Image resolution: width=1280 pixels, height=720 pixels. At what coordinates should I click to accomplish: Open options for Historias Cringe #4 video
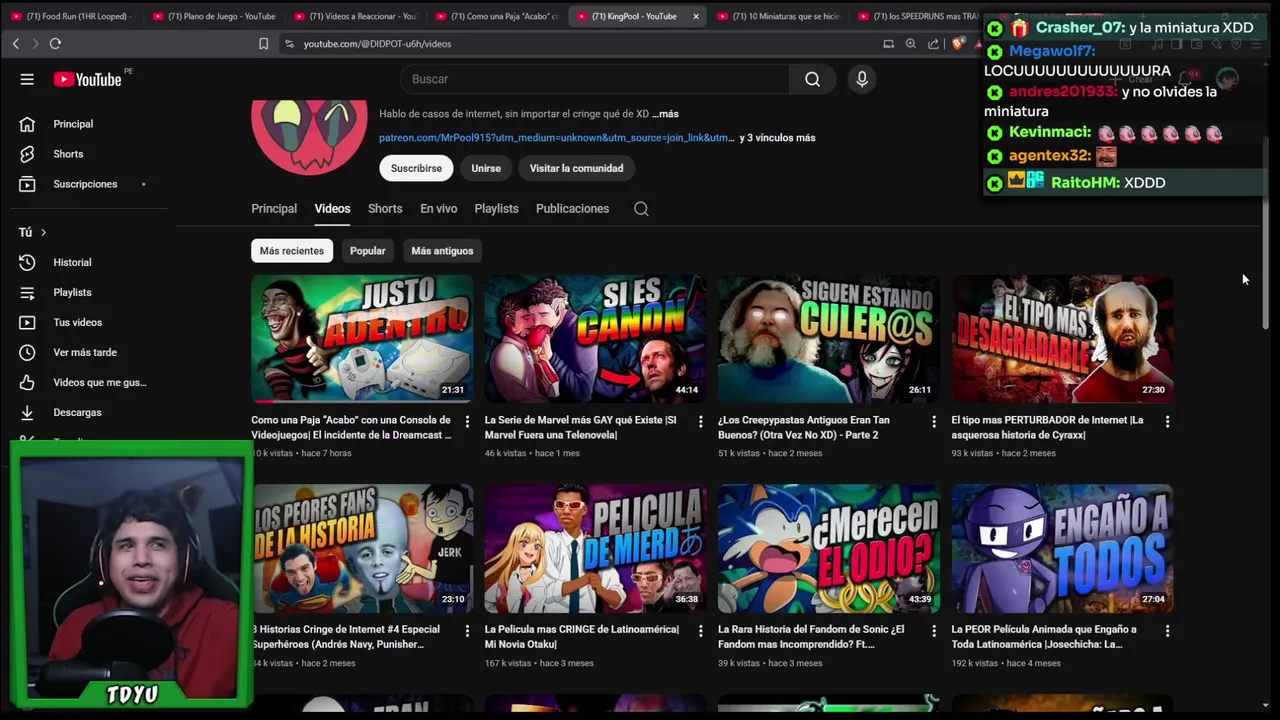tap(467, 631)
